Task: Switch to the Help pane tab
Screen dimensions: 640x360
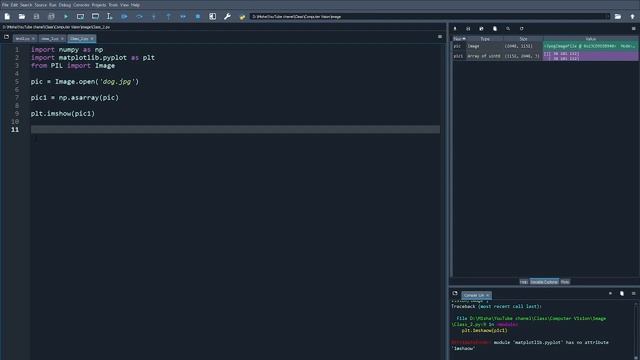Action: click(x=524, y=282)
